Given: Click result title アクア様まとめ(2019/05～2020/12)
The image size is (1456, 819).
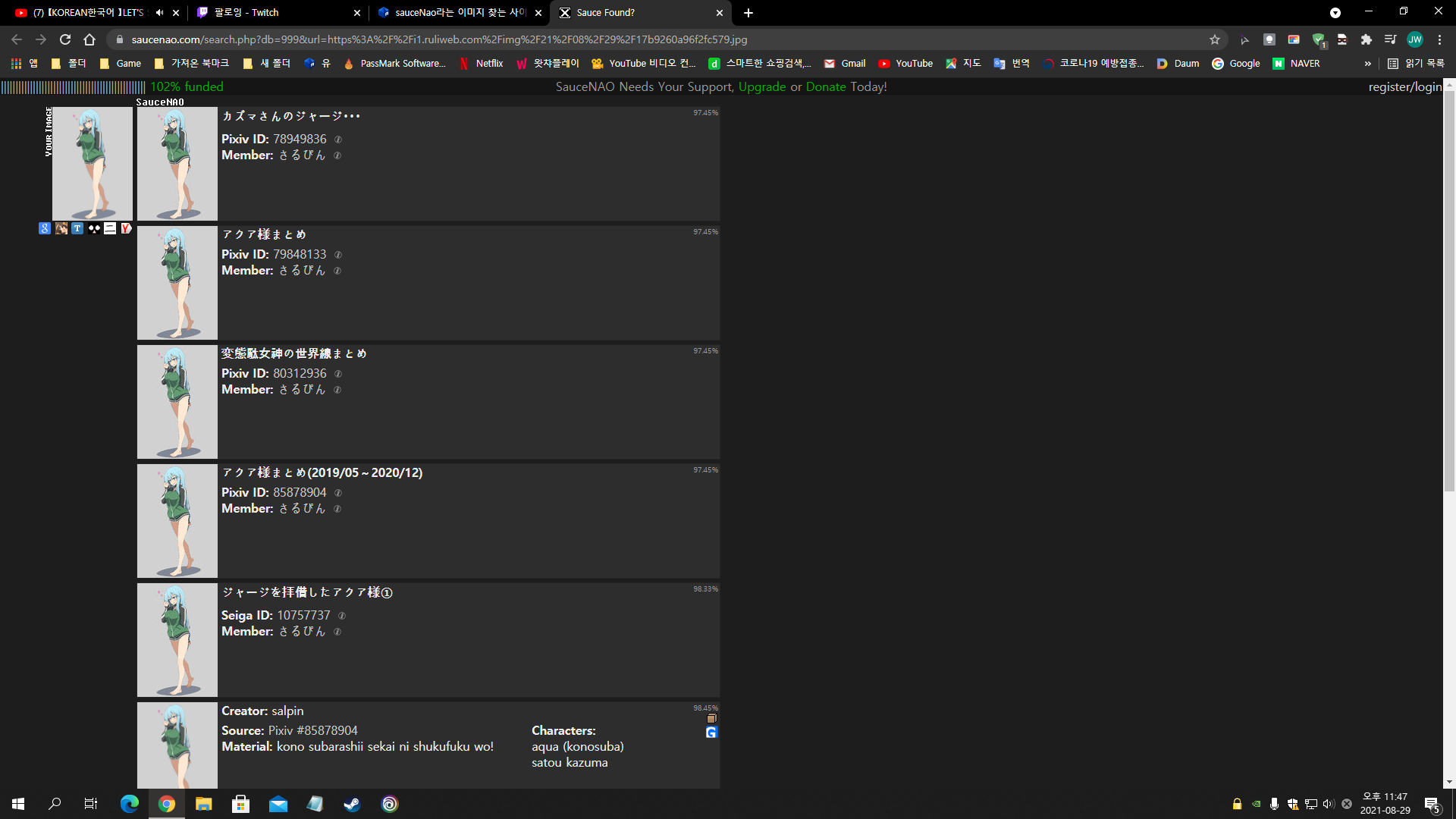Looking at the screenshot, I should 322,472.
